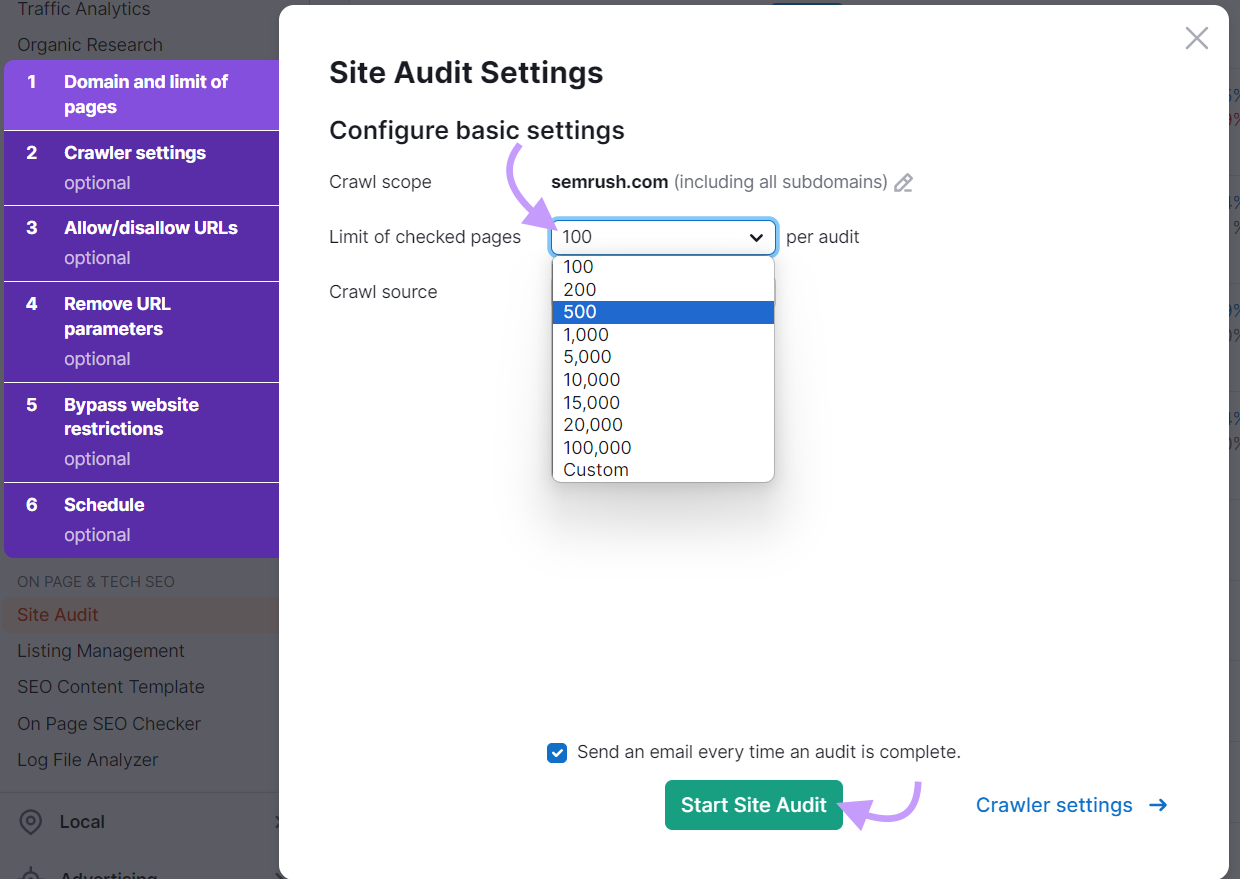Click the semrush.com crawl scope text

click(x=609, y=182)
